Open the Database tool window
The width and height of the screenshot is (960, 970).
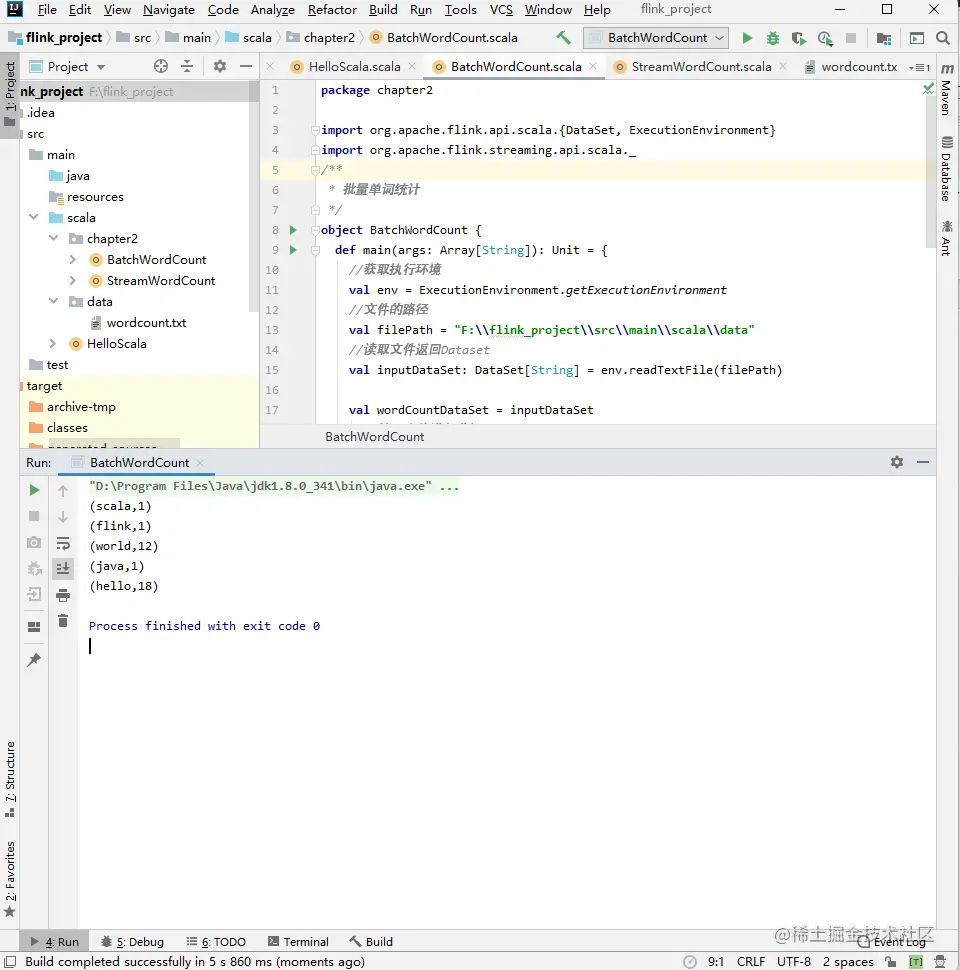[946, 169]
